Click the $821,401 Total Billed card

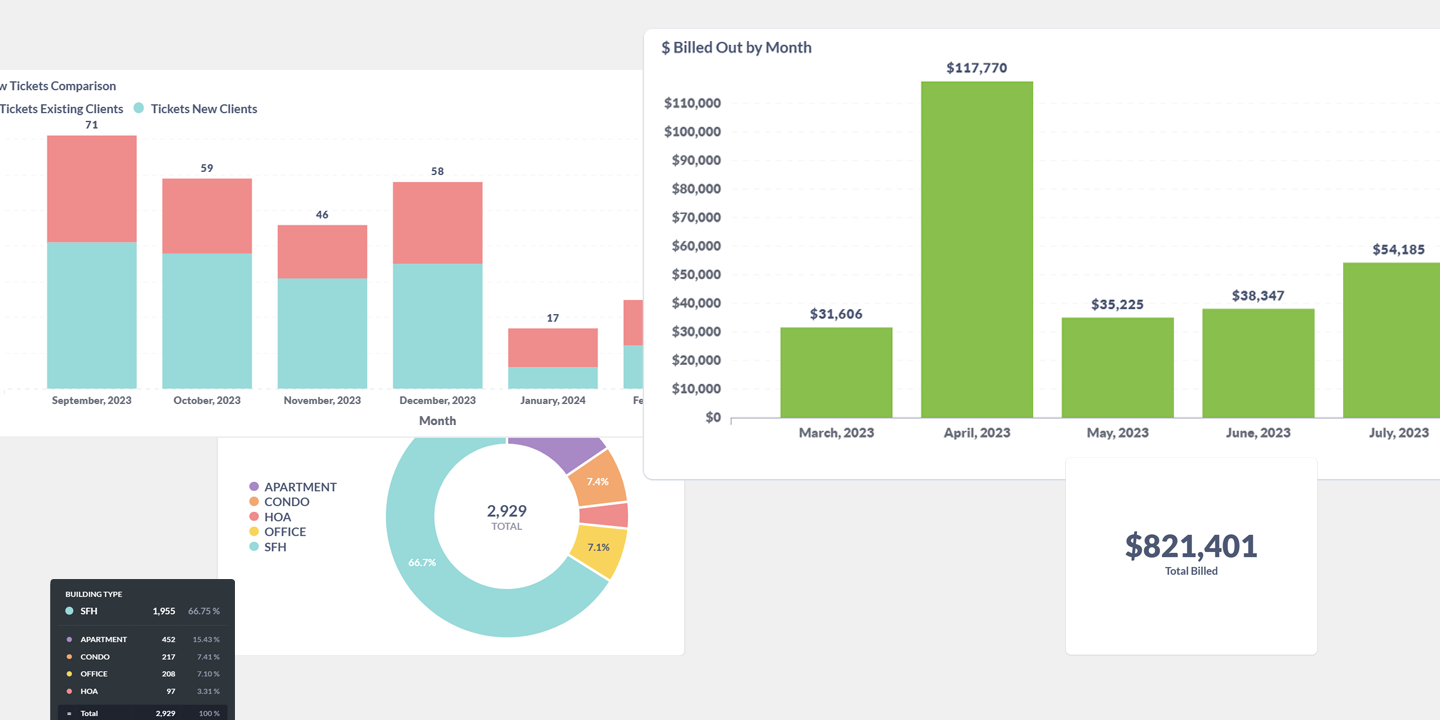click(1191, 555)
